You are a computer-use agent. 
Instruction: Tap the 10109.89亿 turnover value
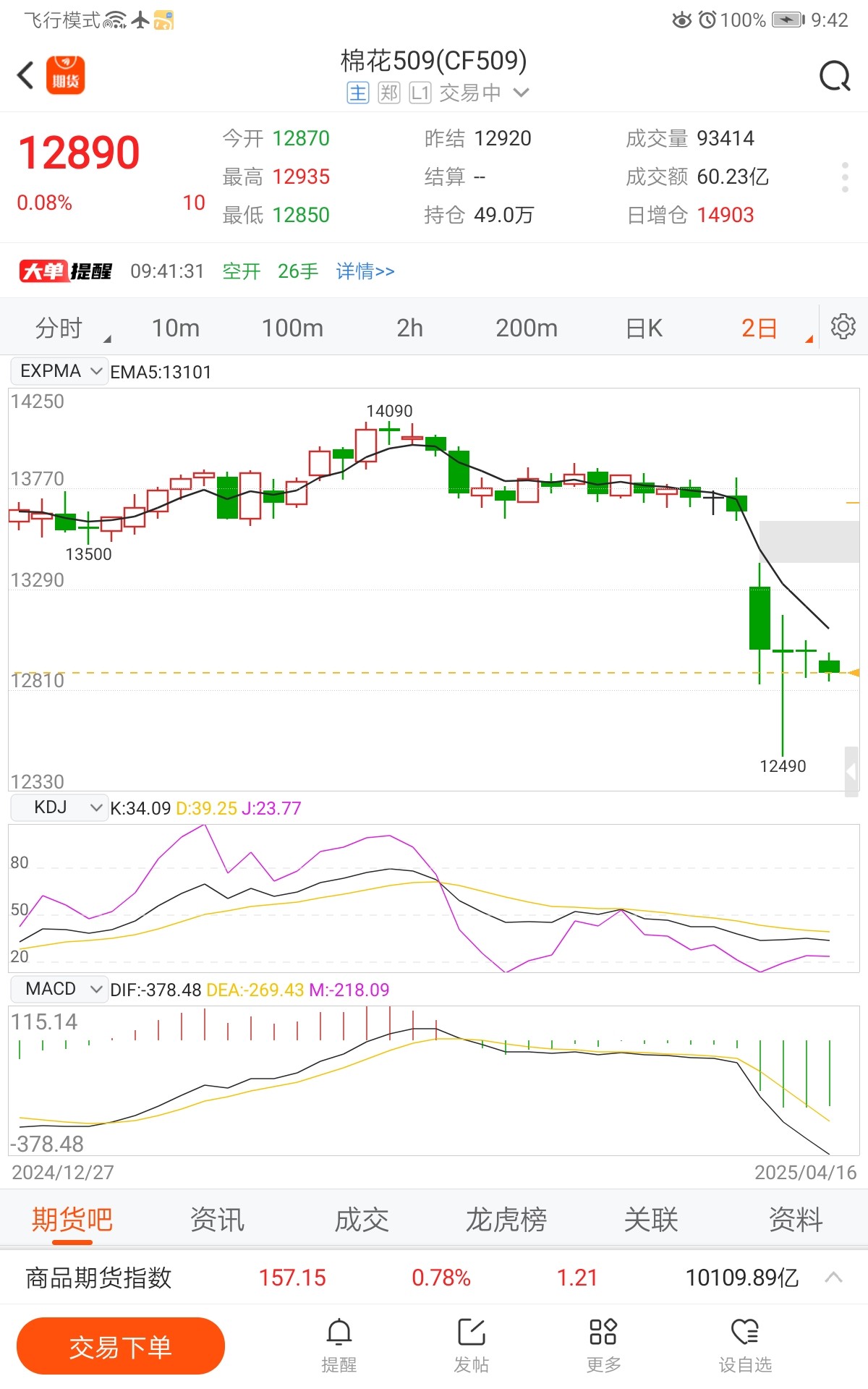[x=742, y=1278]
